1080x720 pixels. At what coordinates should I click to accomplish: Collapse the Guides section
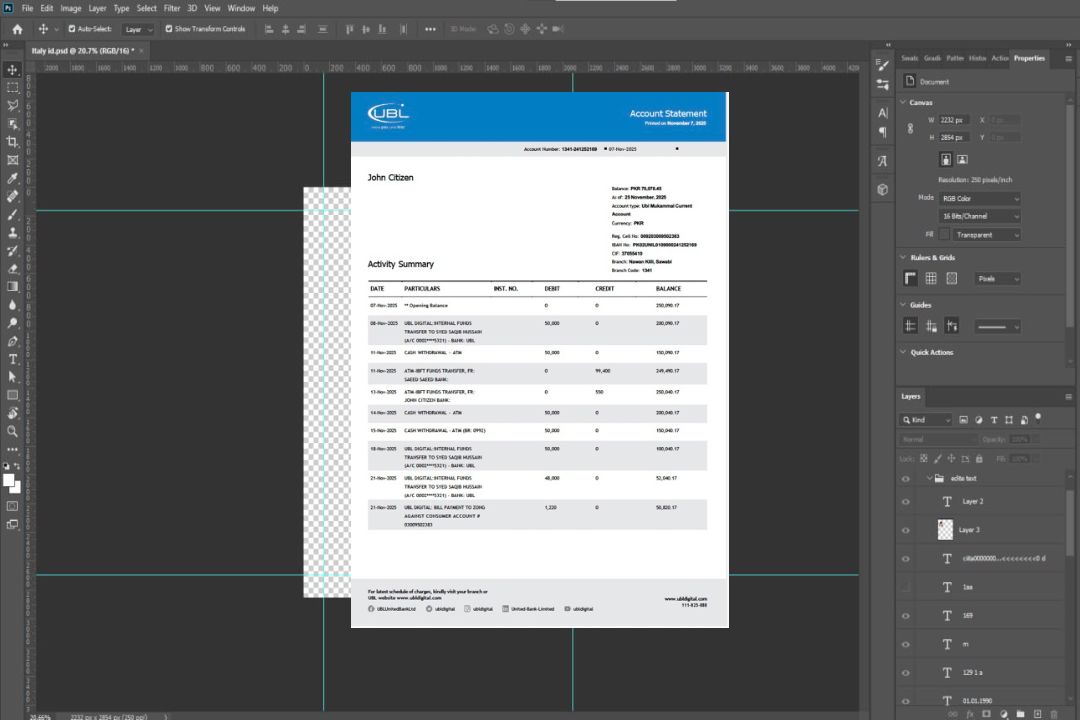(903, 305)
